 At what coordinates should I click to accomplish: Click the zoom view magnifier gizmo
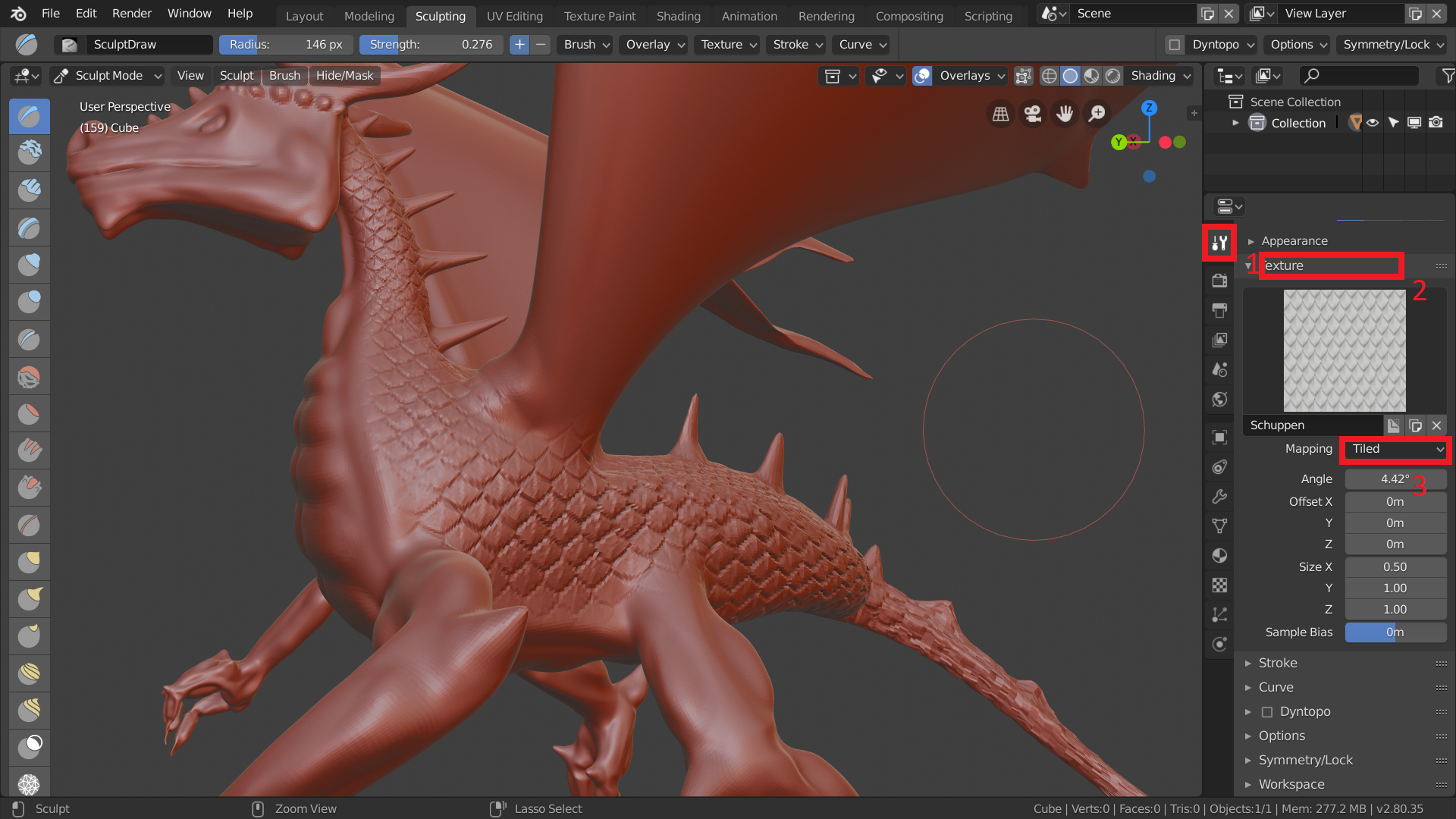click(x=1097, y=114)
